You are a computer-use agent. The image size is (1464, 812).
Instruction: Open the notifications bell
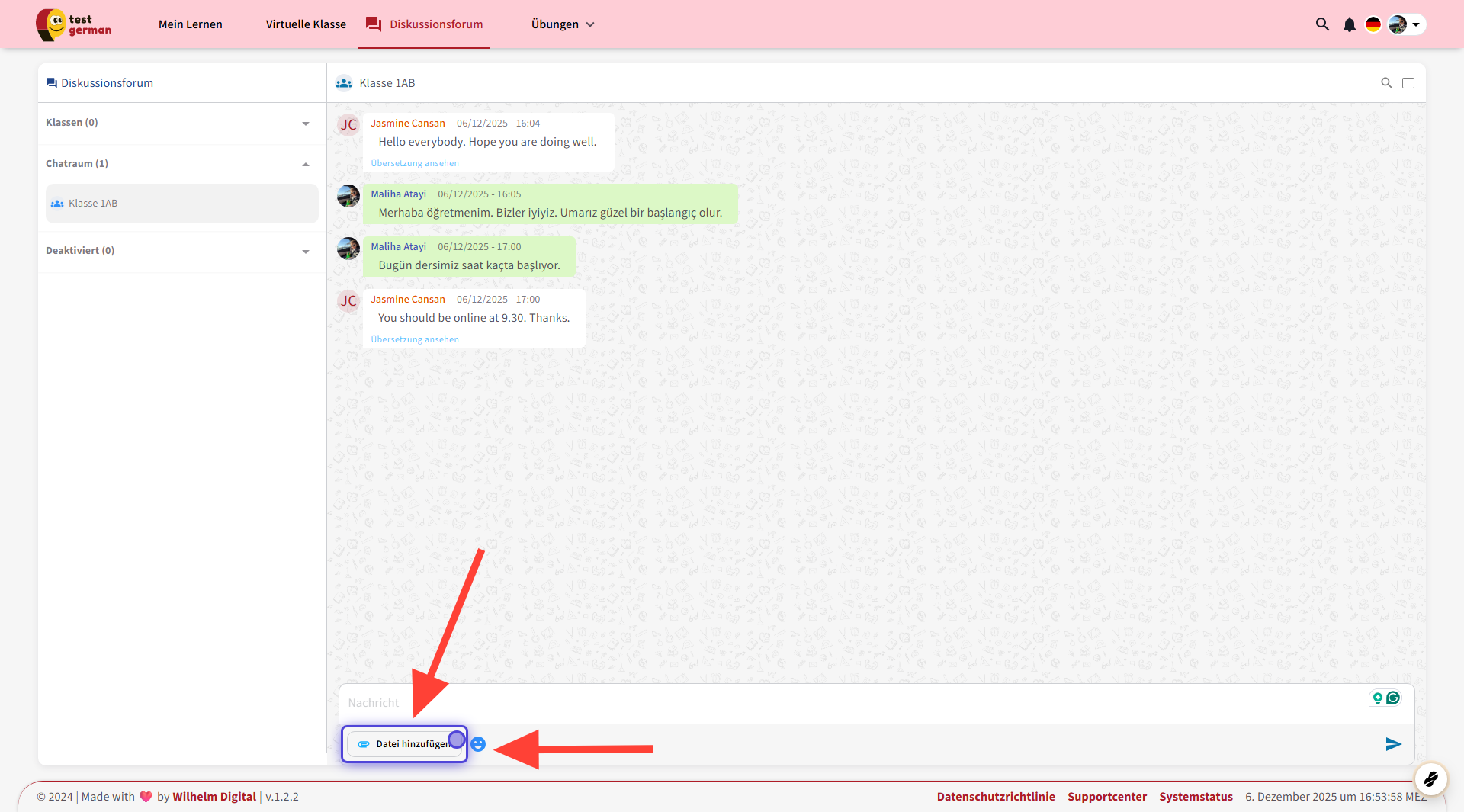pyautogui.click(x=1349, y=24)
